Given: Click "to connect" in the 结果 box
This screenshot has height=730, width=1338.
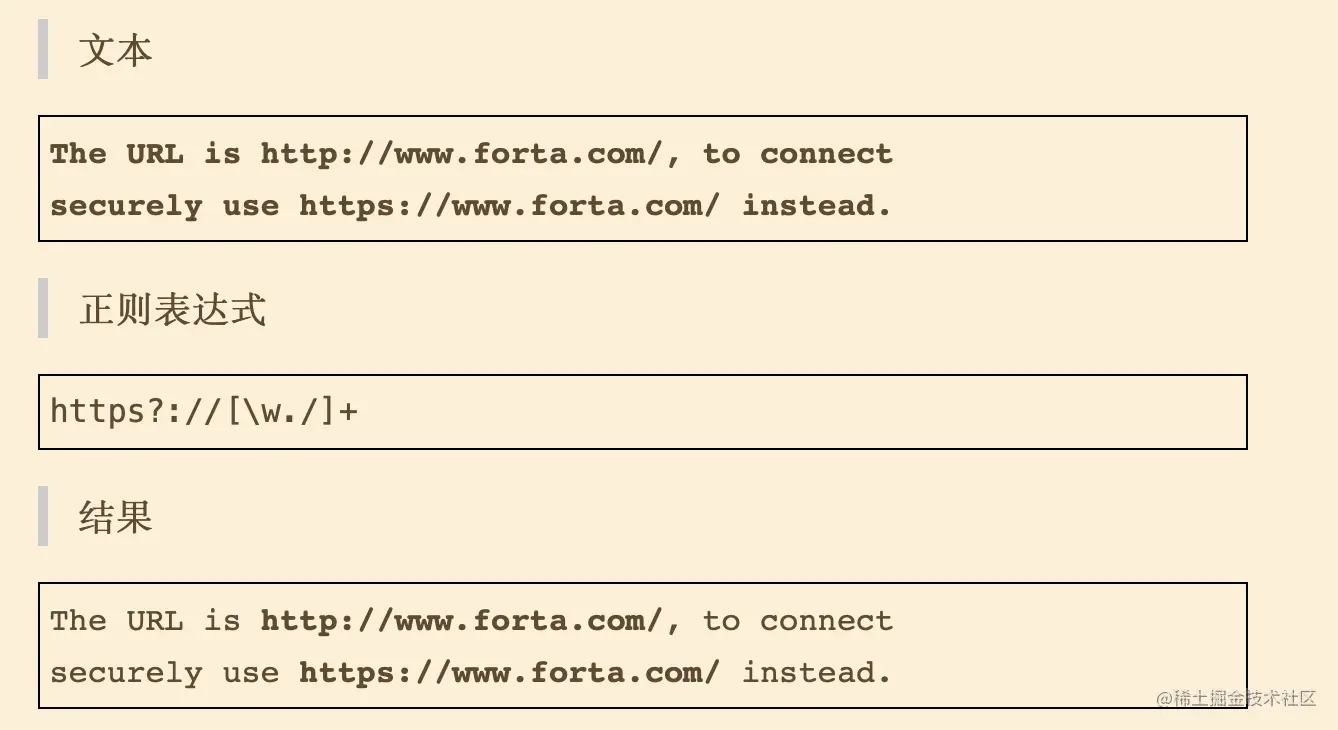Looking at the screenshot, I should pos(797,621).
